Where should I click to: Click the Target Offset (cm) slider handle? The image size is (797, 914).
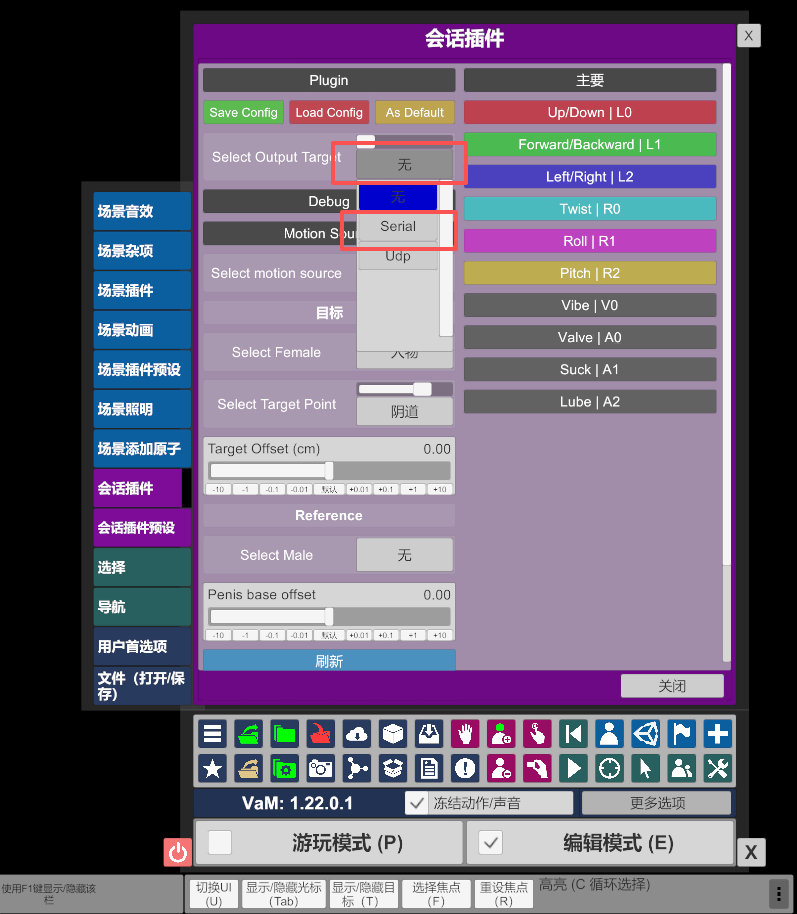click(329, 470)
